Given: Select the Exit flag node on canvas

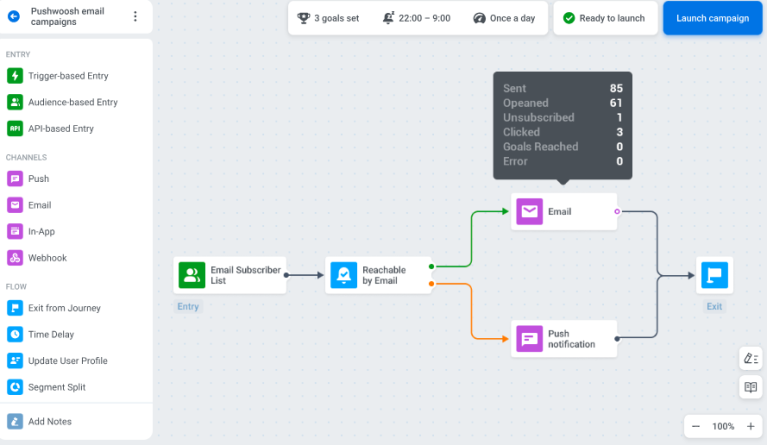Looking at the screenshot, I should tap(715, 275).
